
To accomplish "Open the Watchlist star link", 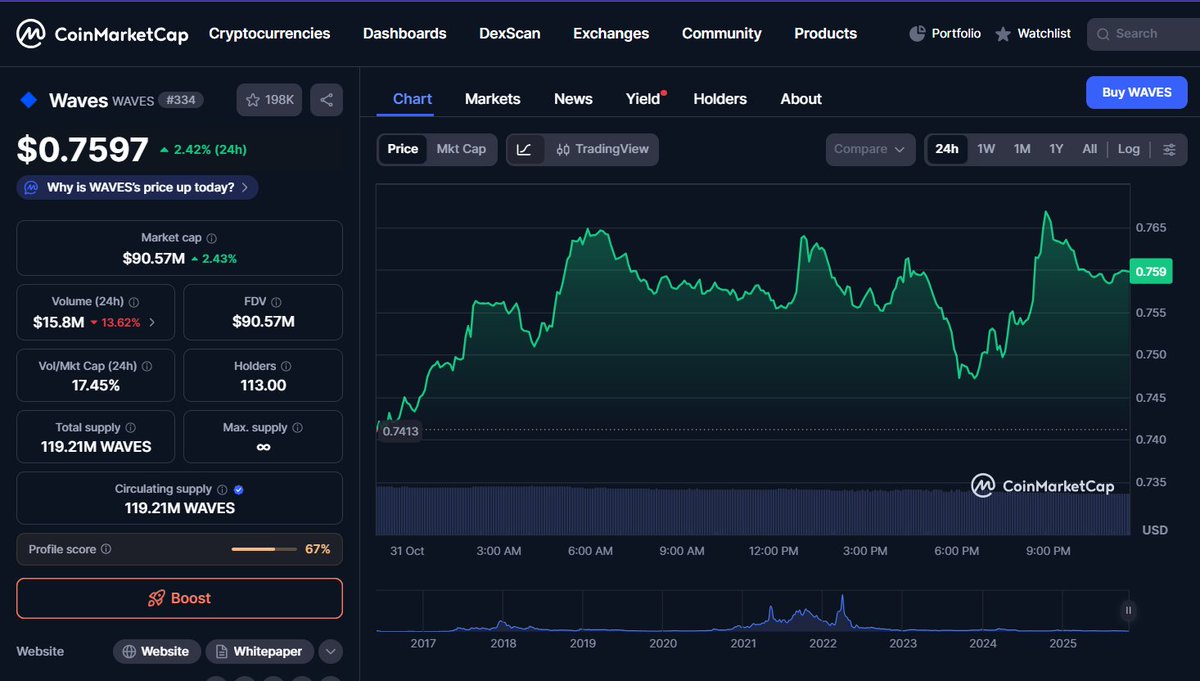I will [1033, 33].
